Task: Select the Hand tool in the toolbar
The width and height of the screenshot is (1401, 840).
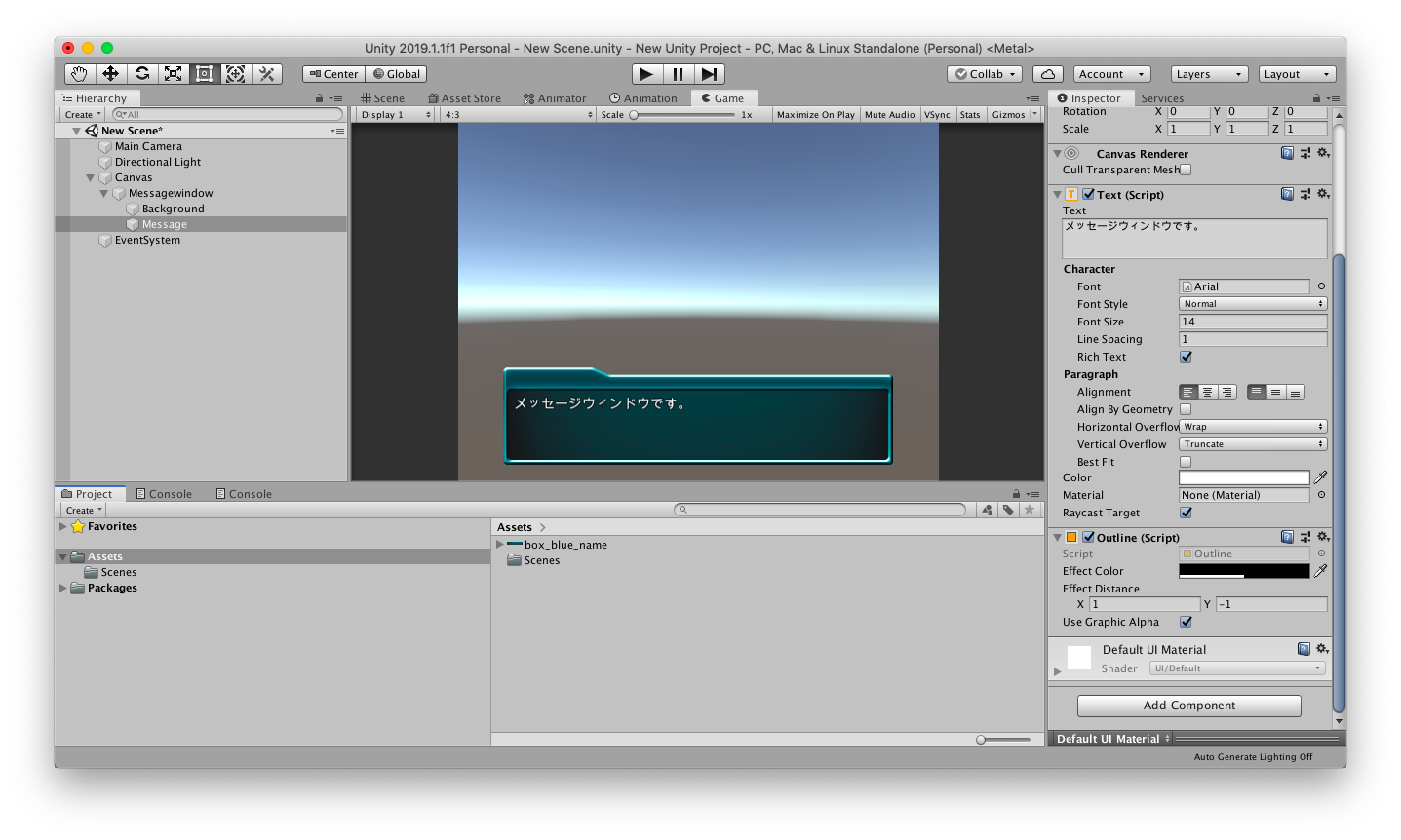Action: pyautogui.click(x=78, y=73)
